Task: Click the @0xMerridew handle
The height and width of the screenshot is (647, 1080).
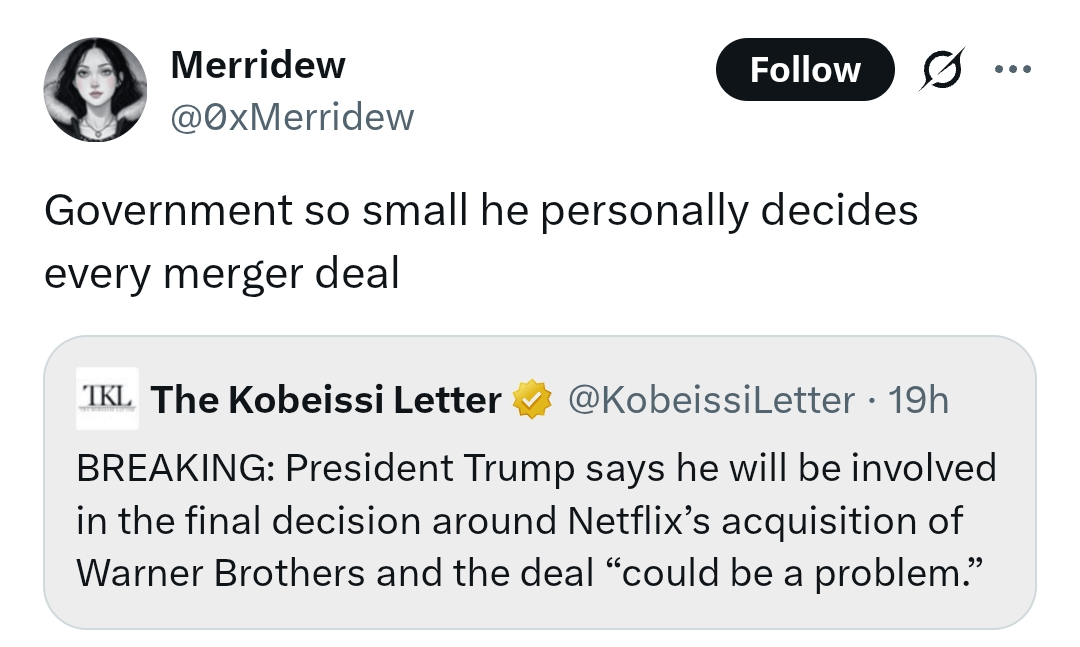Action: (x=292, y=117)
